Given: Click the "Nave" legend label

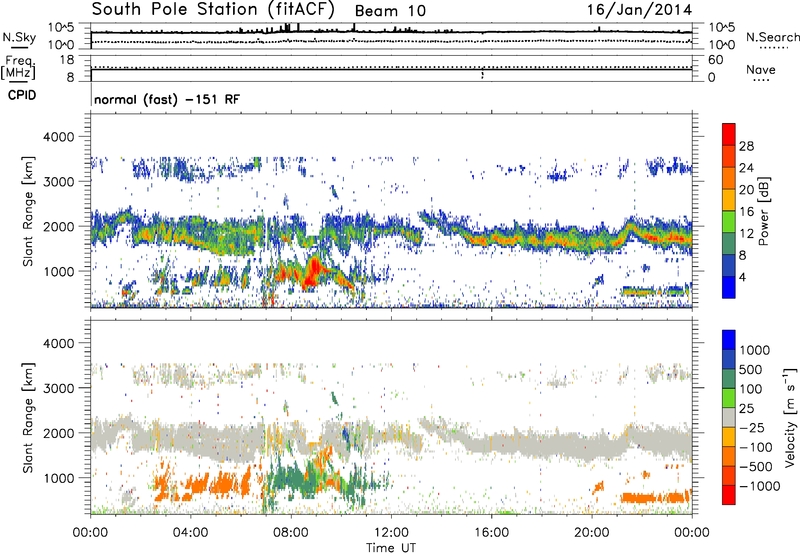Looking at the screenshot, I should coord(761,70).
